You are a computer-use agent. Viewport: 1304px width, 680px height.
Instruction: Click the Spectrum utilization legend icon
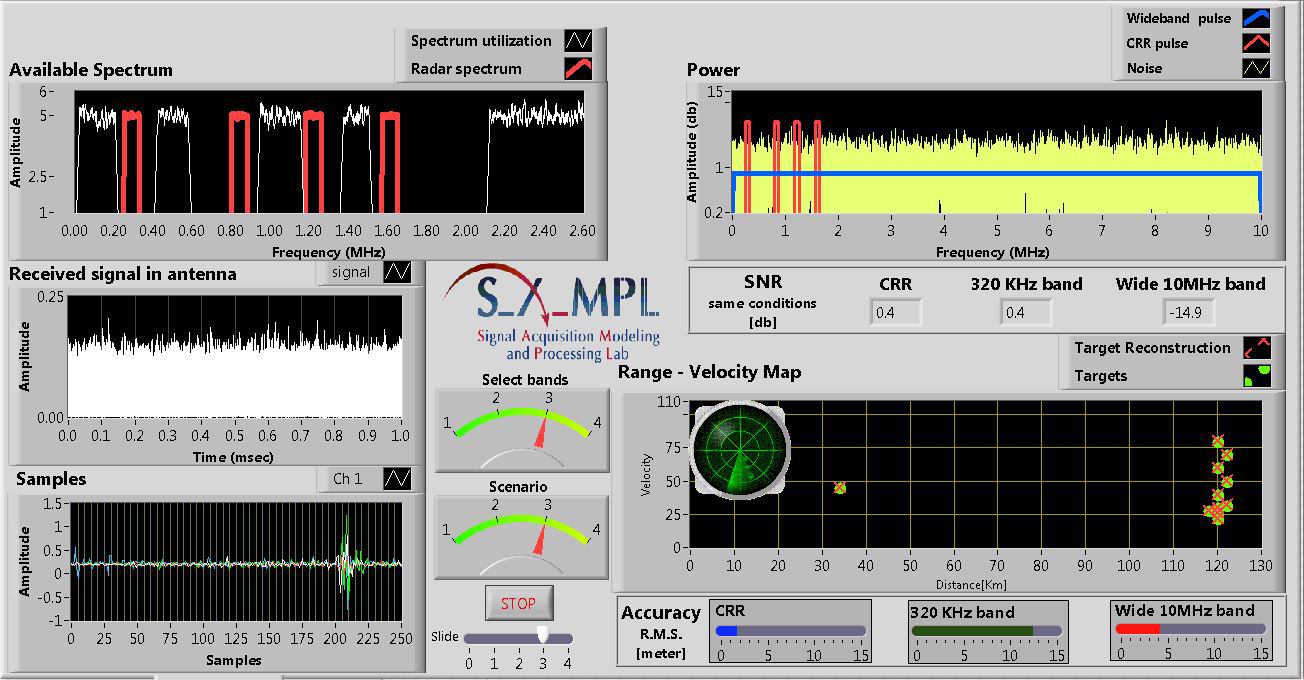point(578,41)
